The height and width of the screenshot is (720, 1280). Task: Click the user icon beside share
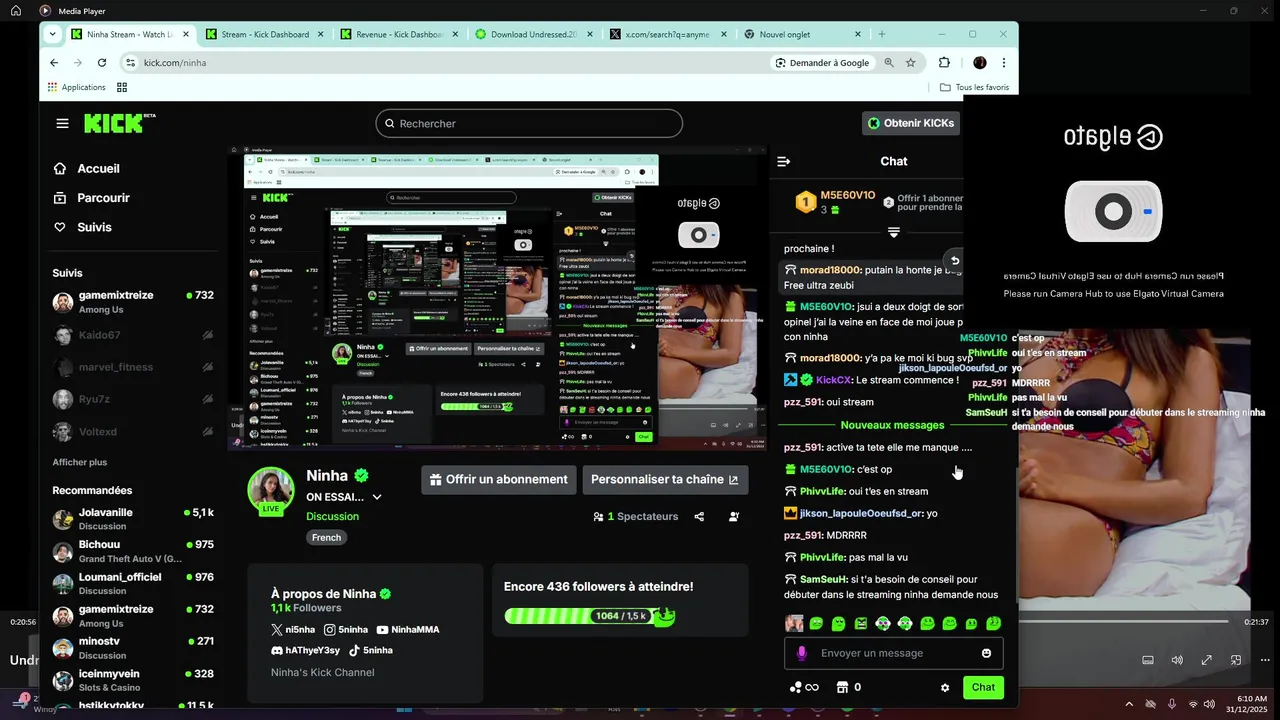click(x=734, y=517)
